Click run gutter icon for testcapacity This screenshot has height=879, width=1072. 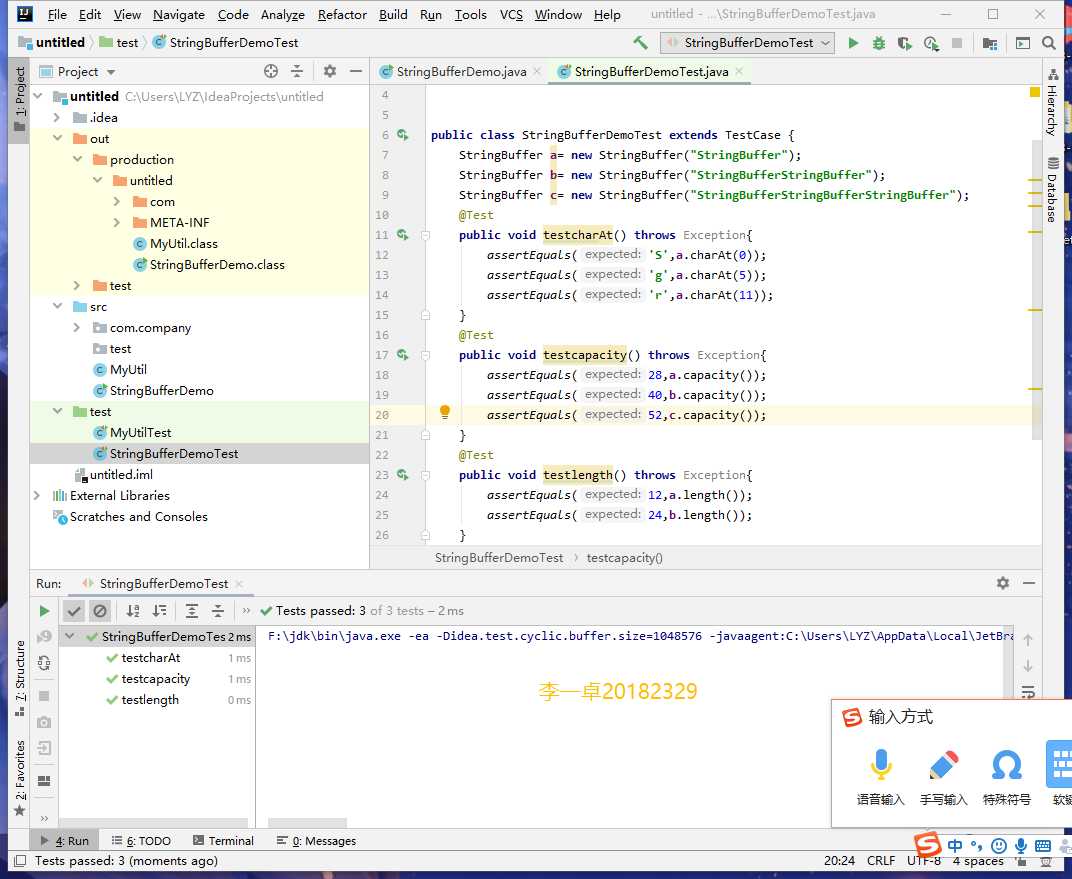[x=403, y=355]
